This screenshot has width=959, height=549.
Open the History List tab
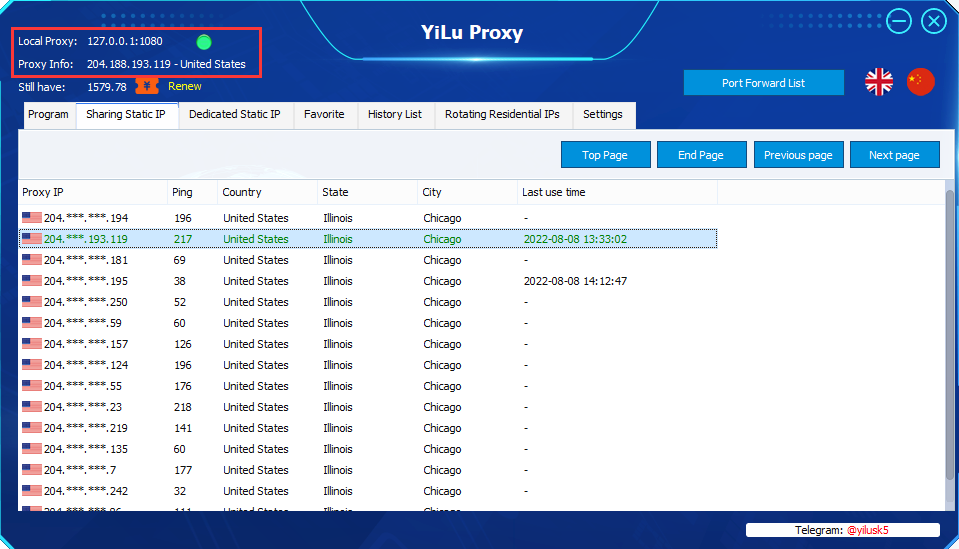394,115
